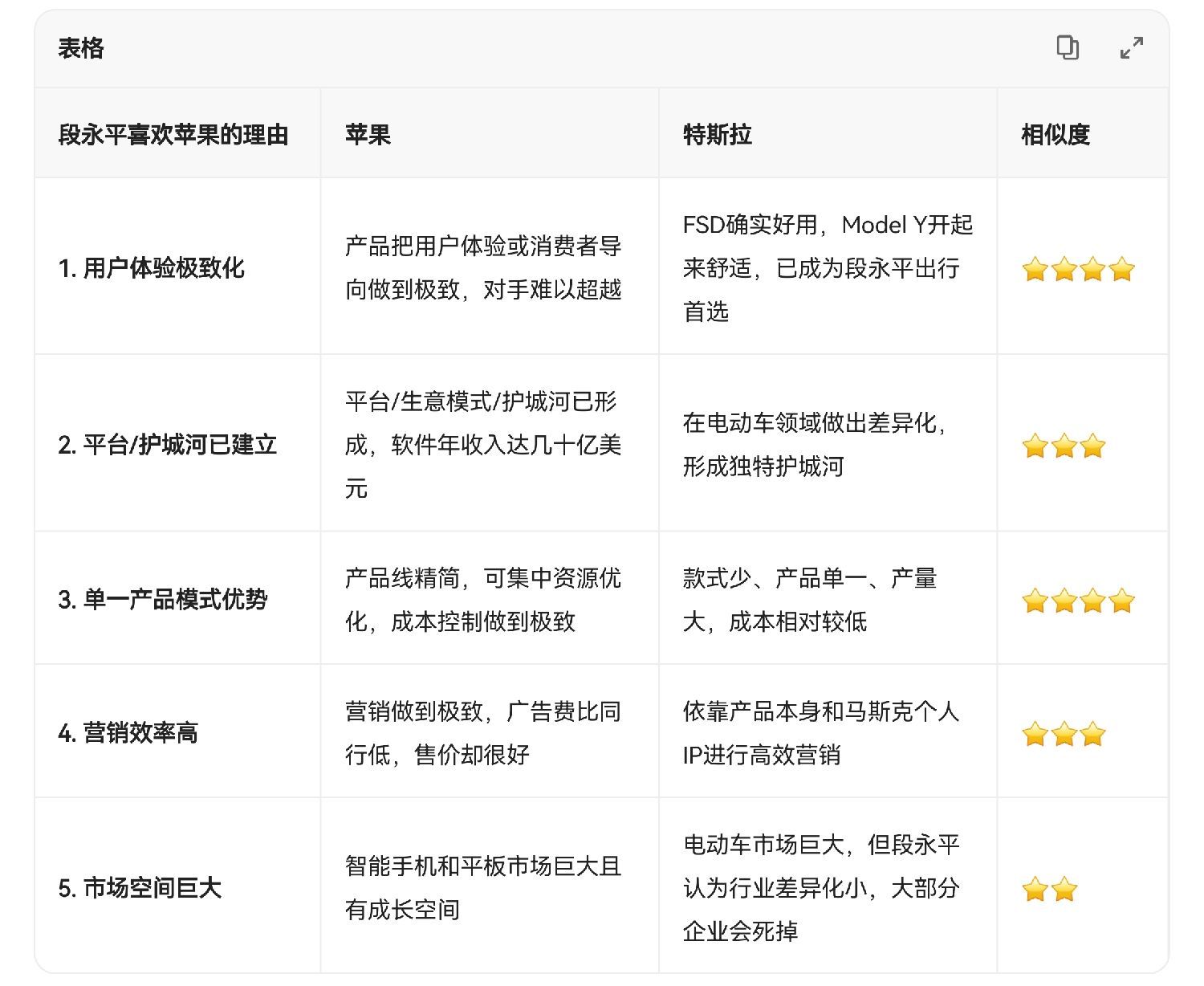This screenshot has height=986, width=1204.
Task: Select the 特斯拉 column header
Action: [x=718, y=134]
